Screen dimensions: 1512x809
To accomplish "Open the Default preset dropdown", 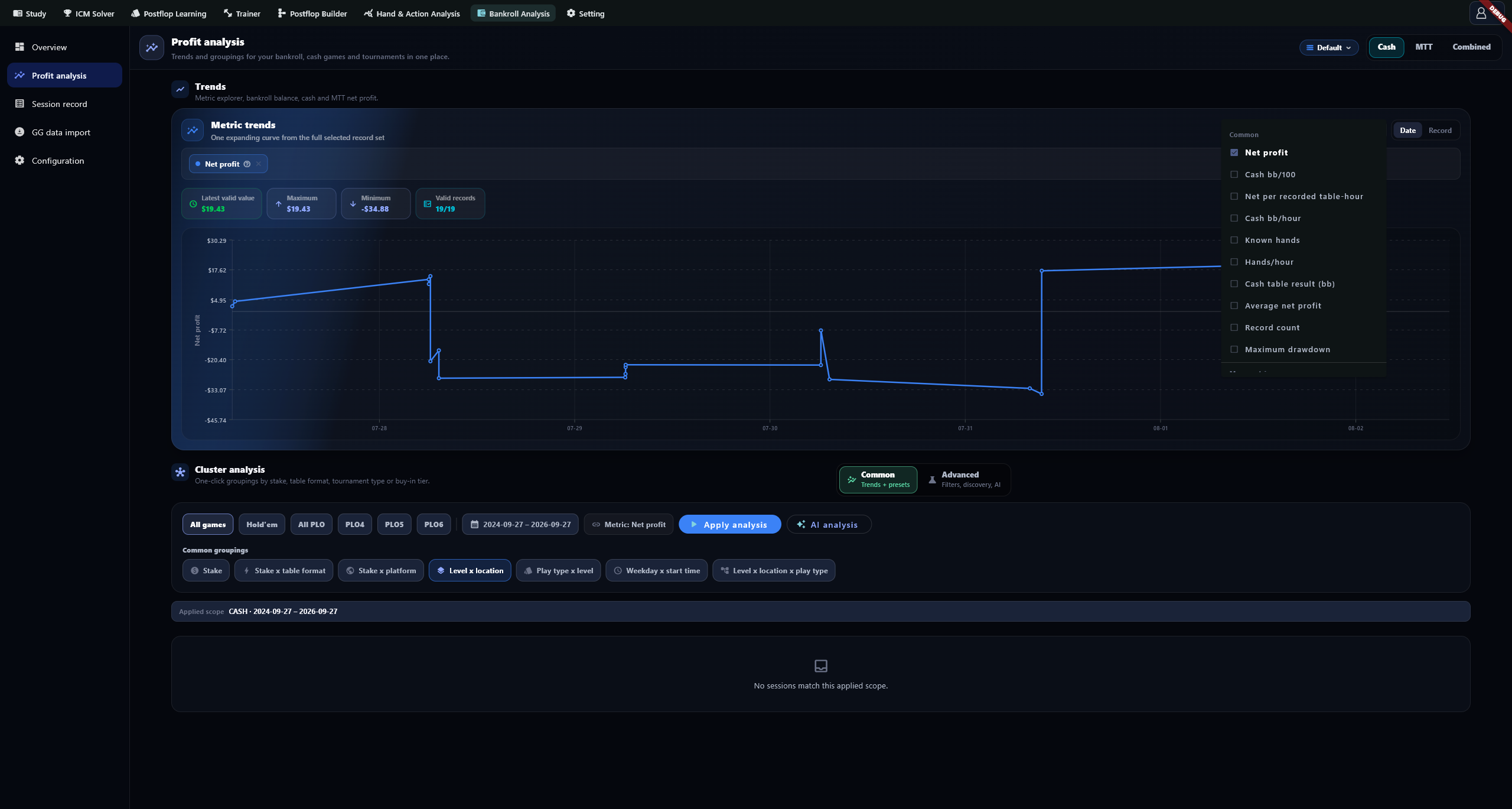I will [x=1329, y=48].
